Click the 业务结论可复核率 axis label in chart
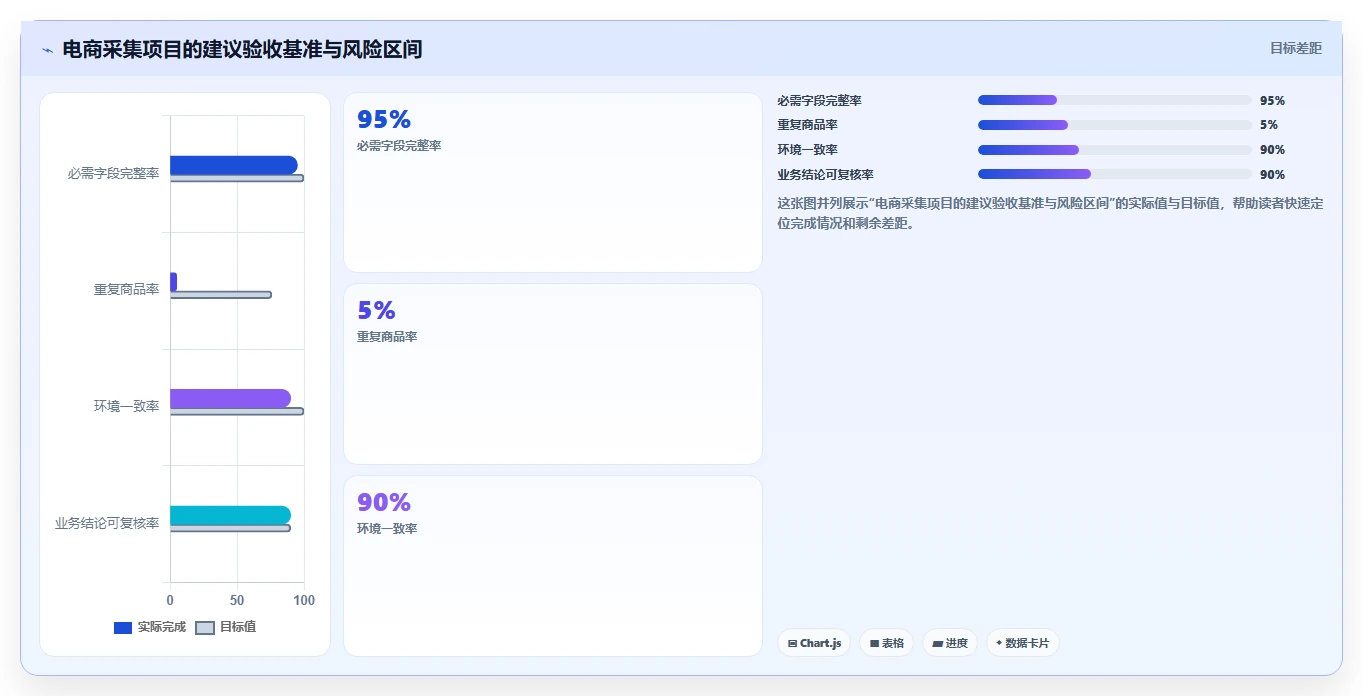 point(107,523)
